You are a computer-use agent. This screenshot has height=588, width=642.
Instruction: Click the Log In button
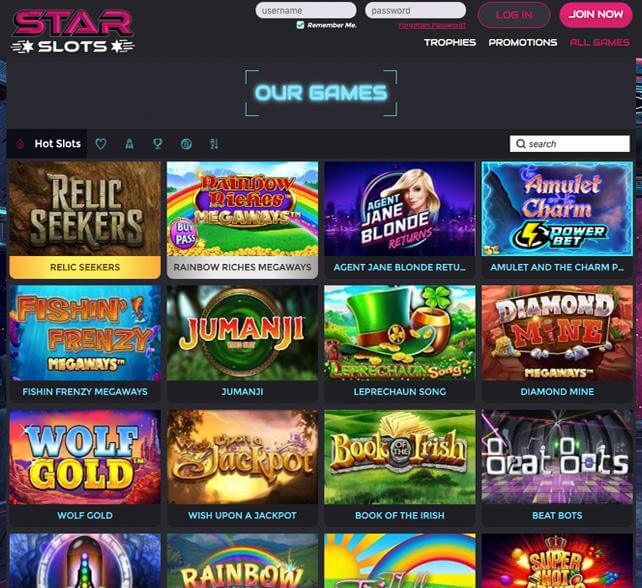(514, 15)
